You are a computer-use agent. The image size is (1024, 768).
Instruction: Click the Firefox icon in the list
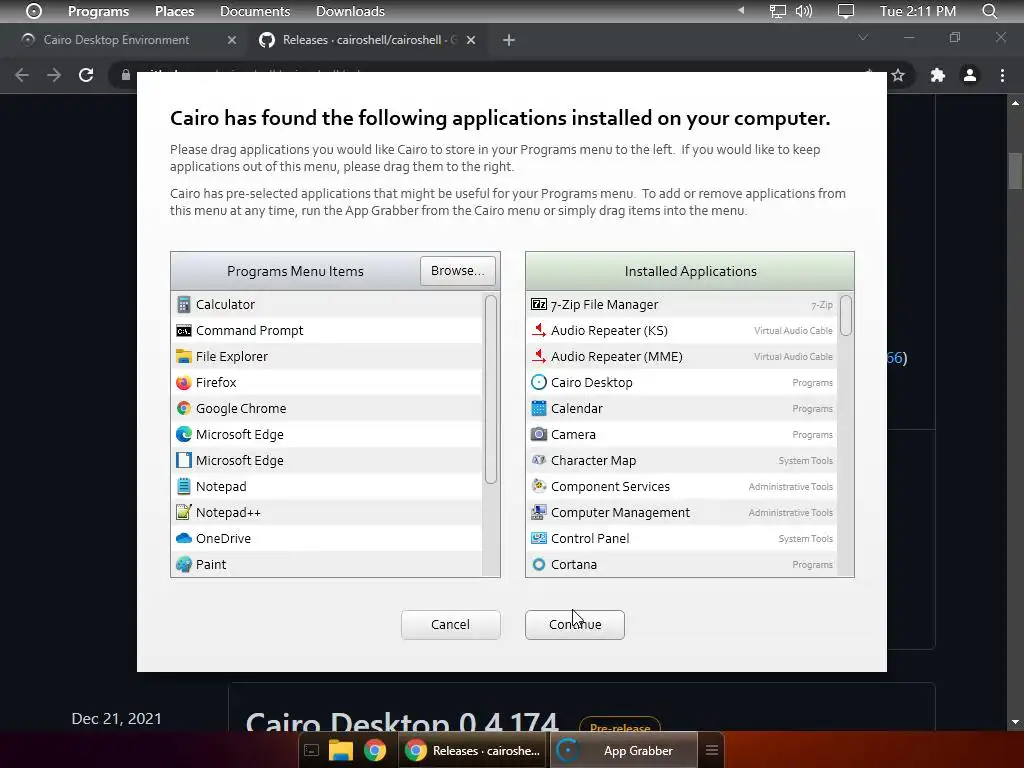tap(184, 383)
